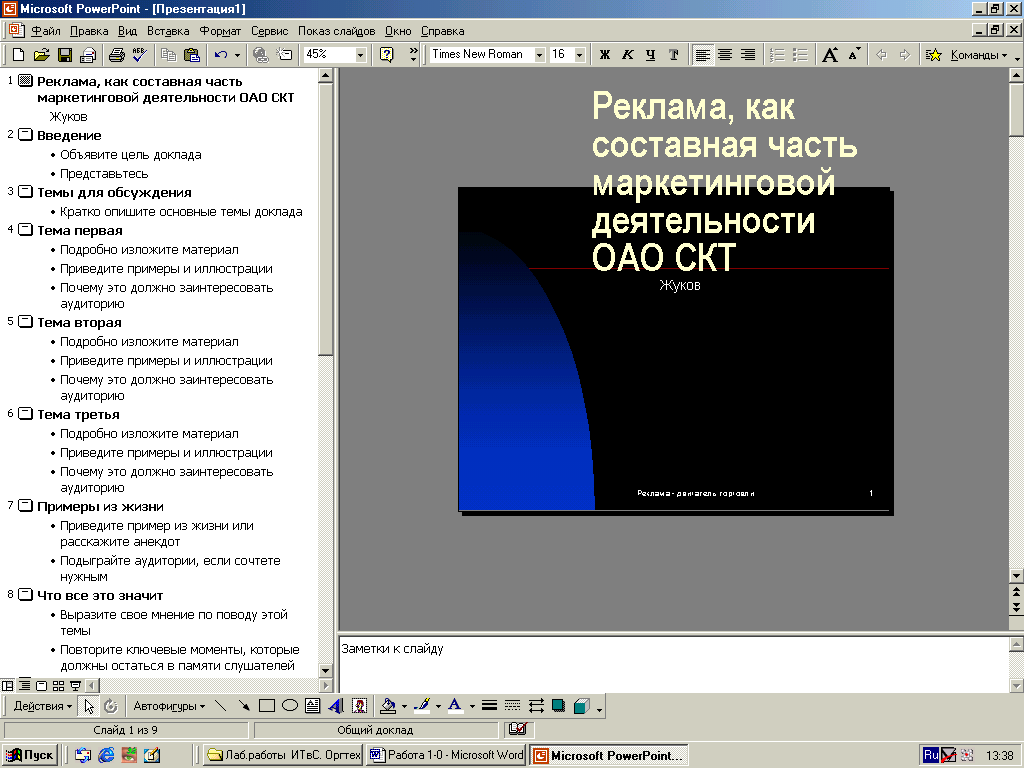Screen dimensions: 1024x768
Task: Expand the undo history dropdown arrow
Action: pyautogui.click(x=237, y=55)
